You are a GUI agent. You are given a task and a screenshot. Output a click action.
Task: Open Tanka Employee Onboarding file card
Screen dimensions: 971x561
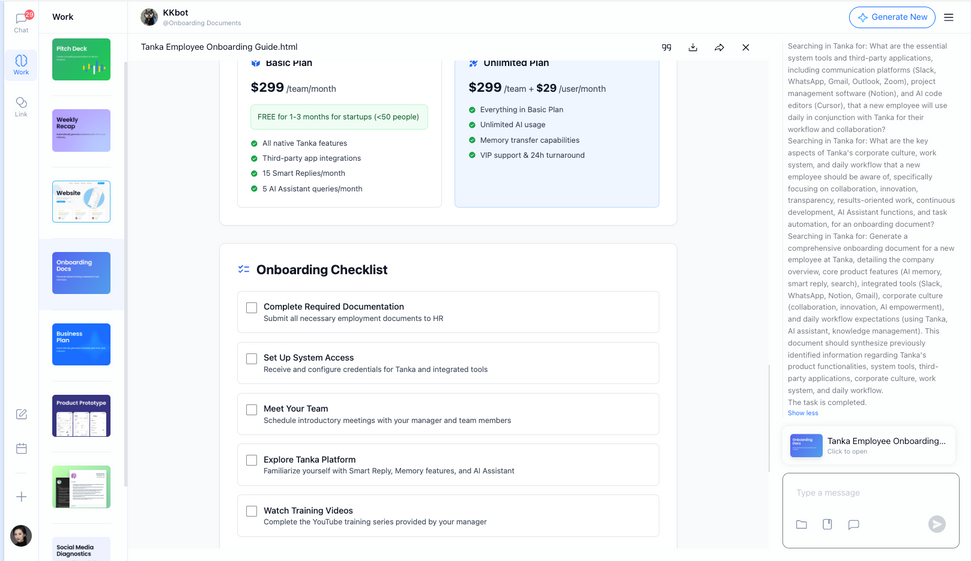pos(868,445)
